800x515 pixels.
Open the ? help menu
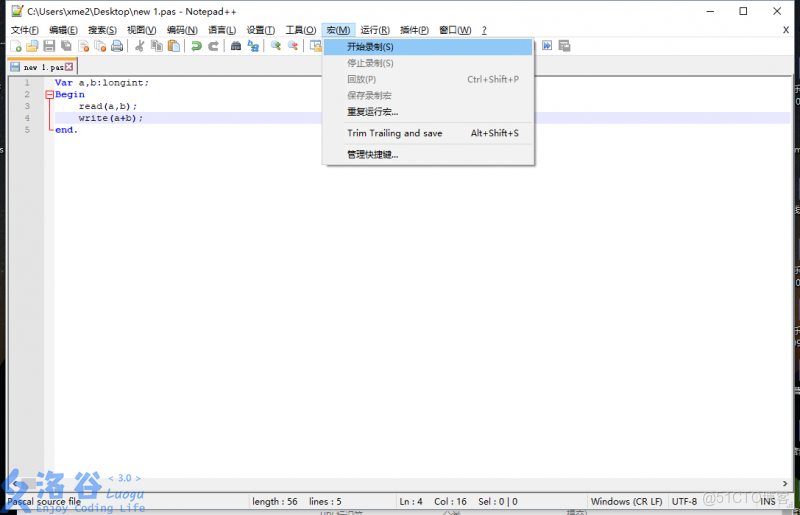(x=484, y=30)
